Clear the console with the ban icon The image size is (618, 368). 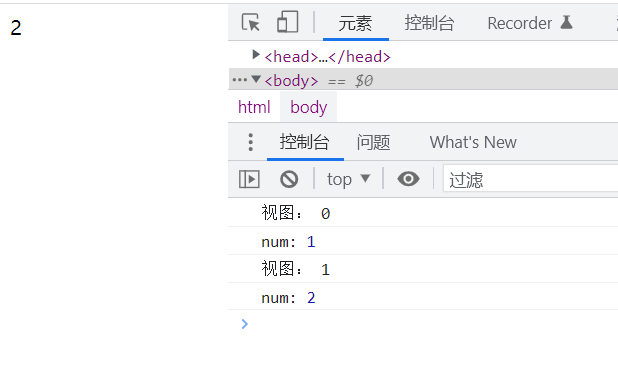point(289,179)
